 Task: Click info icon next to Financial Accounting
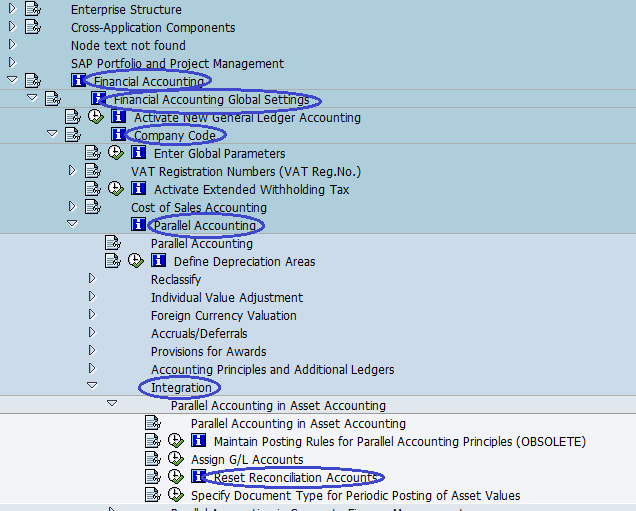click(78, 80)
